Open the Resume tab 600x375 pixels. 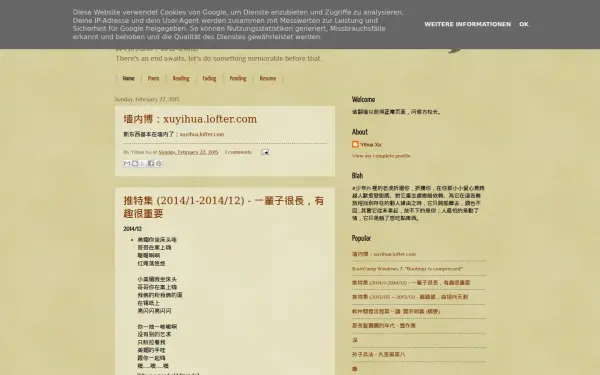tap(268, 78)
